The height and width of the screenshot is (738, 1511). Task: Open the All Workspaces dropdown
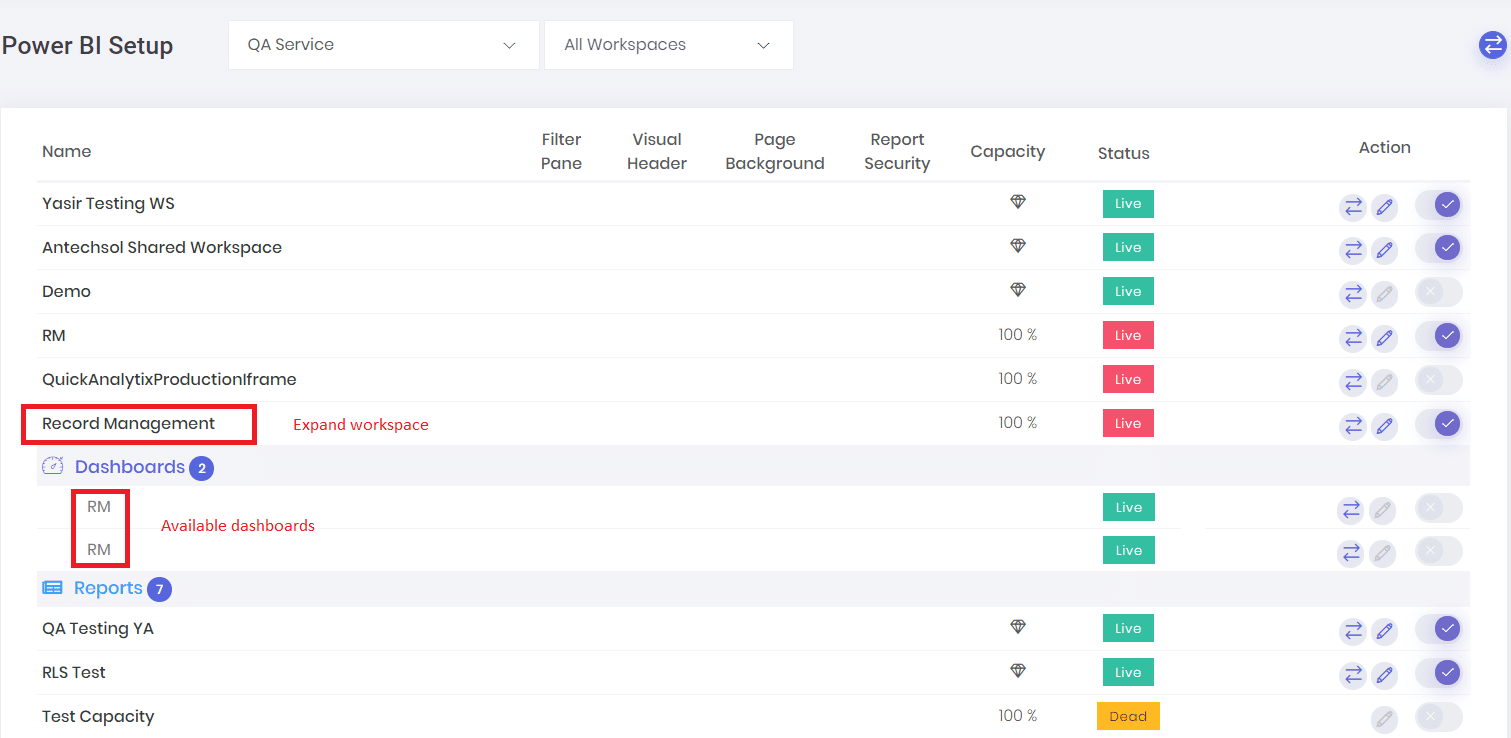(x=668, y=44)
